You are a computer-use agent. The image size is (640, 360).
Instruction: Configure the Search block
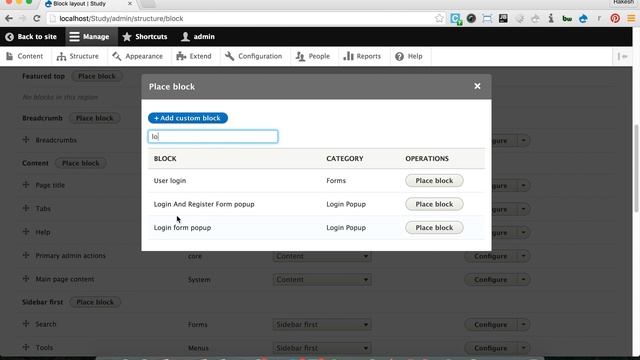point(491,324)
